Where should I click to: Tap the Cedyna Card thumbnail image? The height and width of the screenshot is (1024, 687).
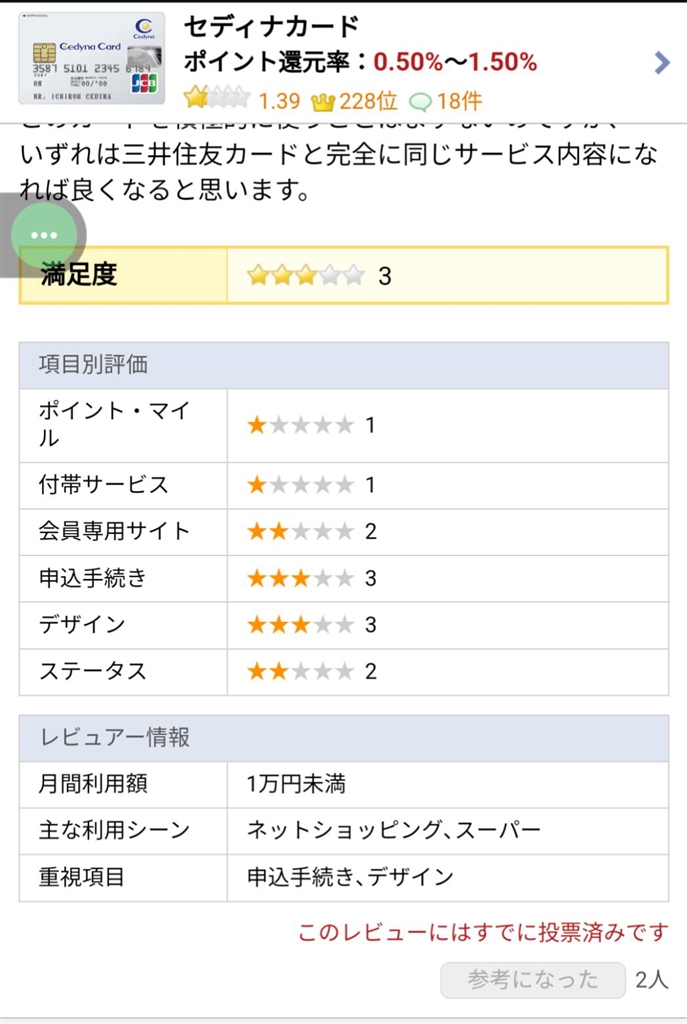coord(92,58)
